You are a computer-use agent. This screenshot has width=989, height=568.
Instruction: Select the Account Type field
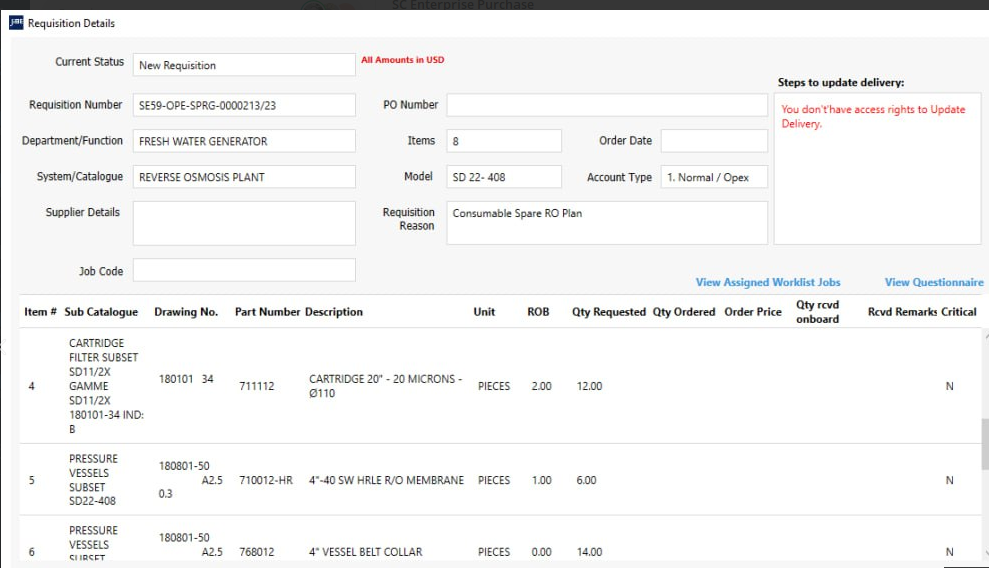pos(713,177)
